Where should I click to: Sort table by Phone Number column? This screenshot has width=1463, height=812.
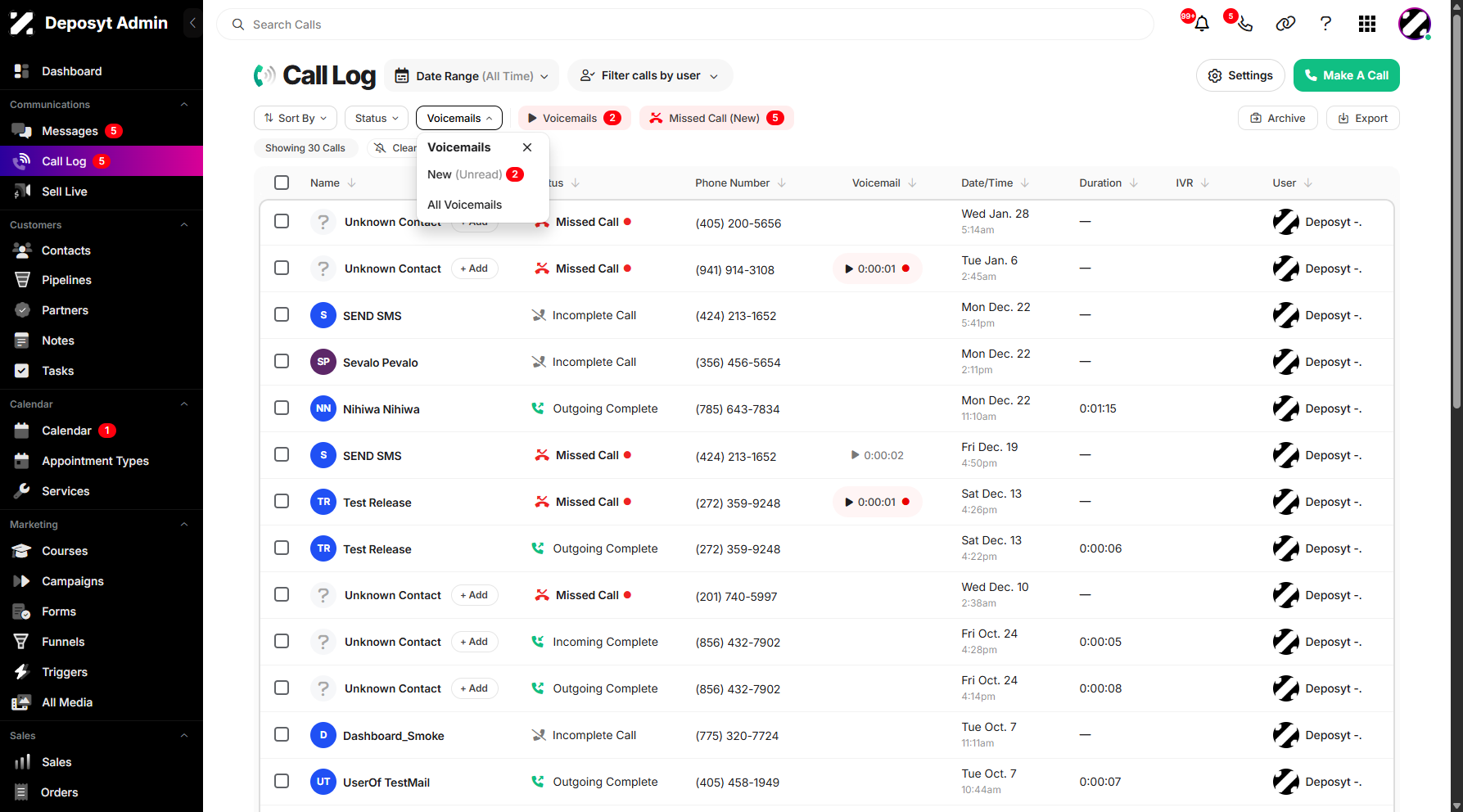coord(740,183)
